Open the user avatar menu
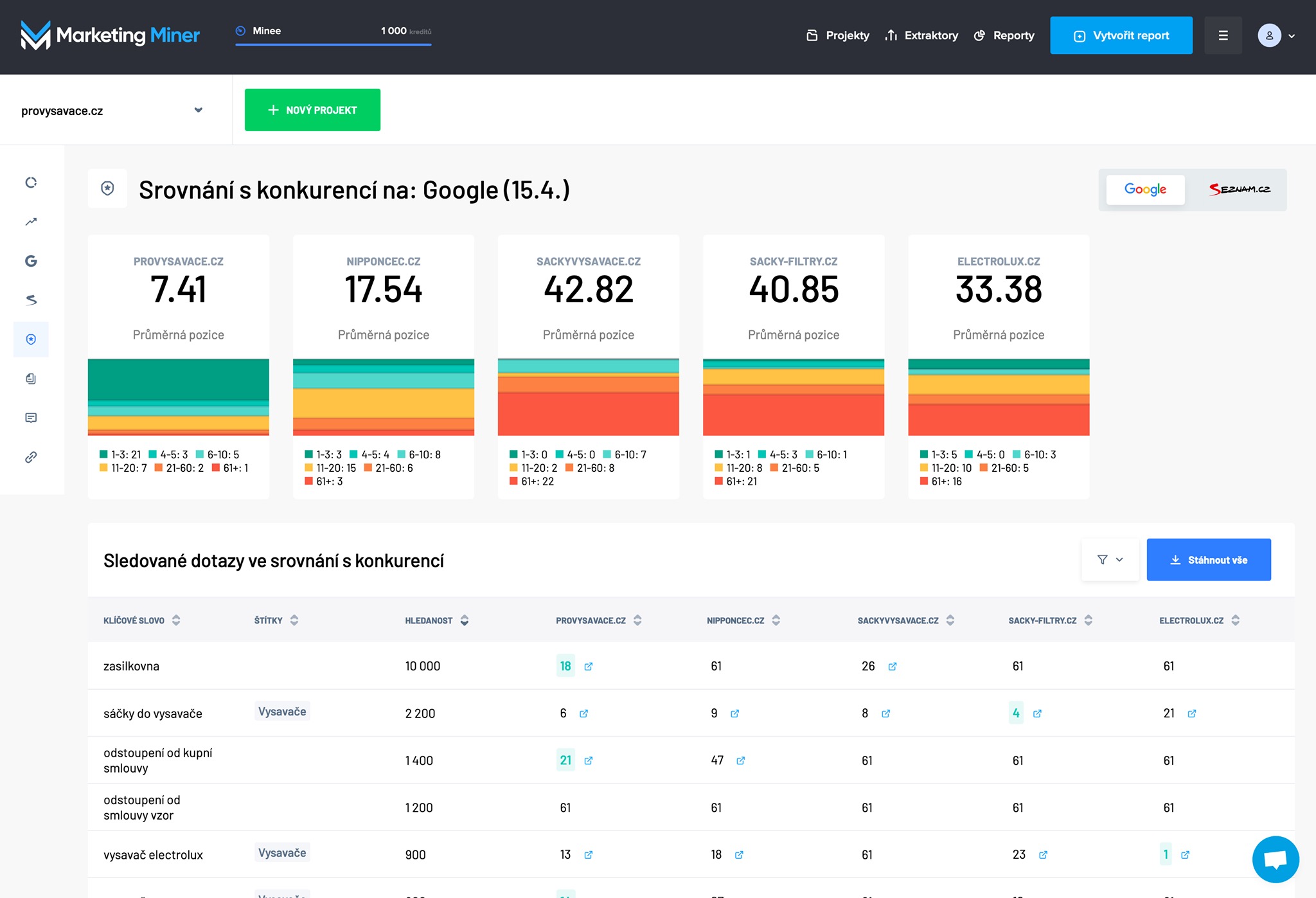Screen dimensions: 1316x898 (1276, 35)
